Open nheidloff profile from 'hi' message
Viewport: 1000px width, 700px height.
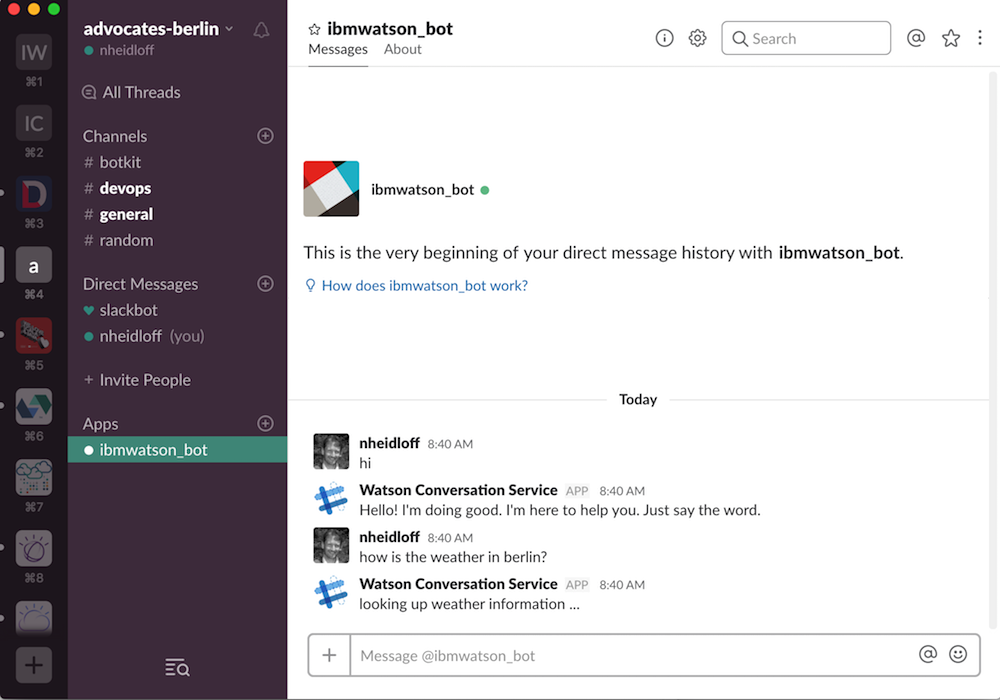pos(389,443)
